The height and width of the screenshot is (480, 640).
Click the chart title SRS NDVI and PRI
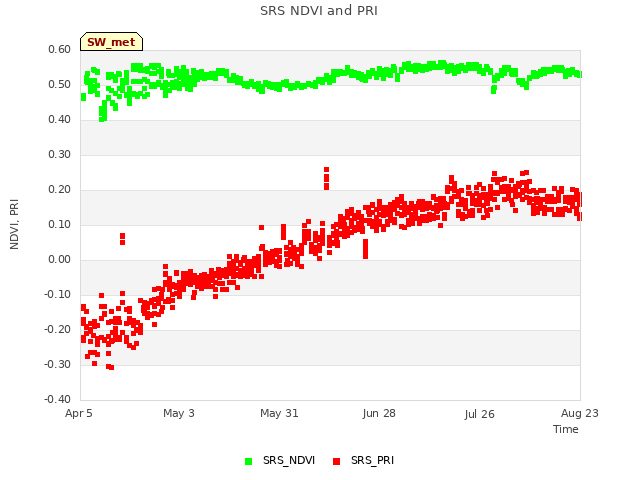[319, 11]
